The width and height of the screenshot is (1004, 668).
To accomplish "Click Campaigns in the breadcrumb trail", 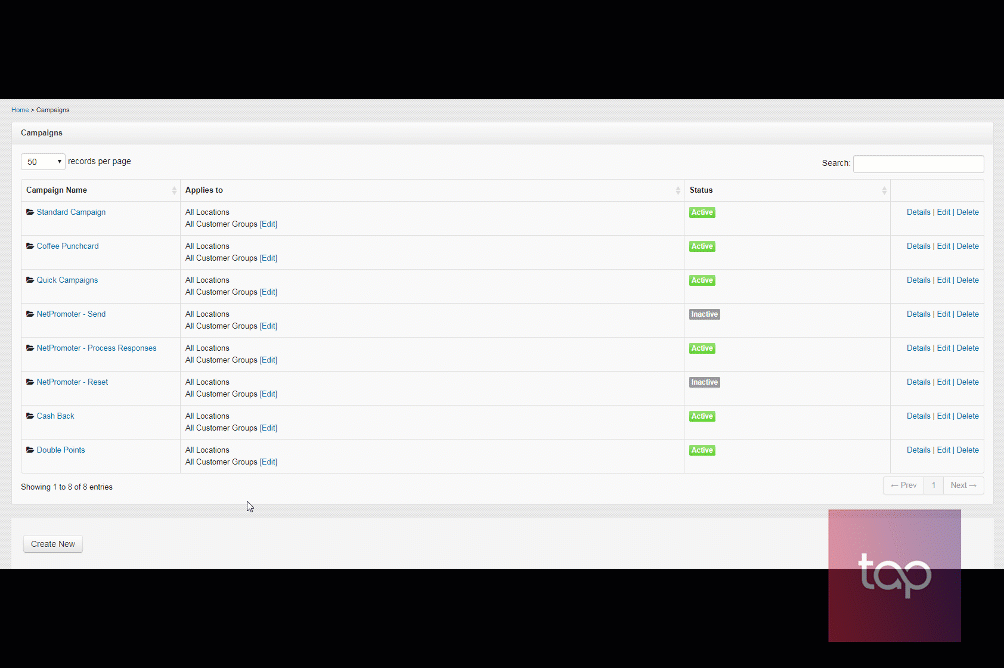I will click(x=52, y=110).
